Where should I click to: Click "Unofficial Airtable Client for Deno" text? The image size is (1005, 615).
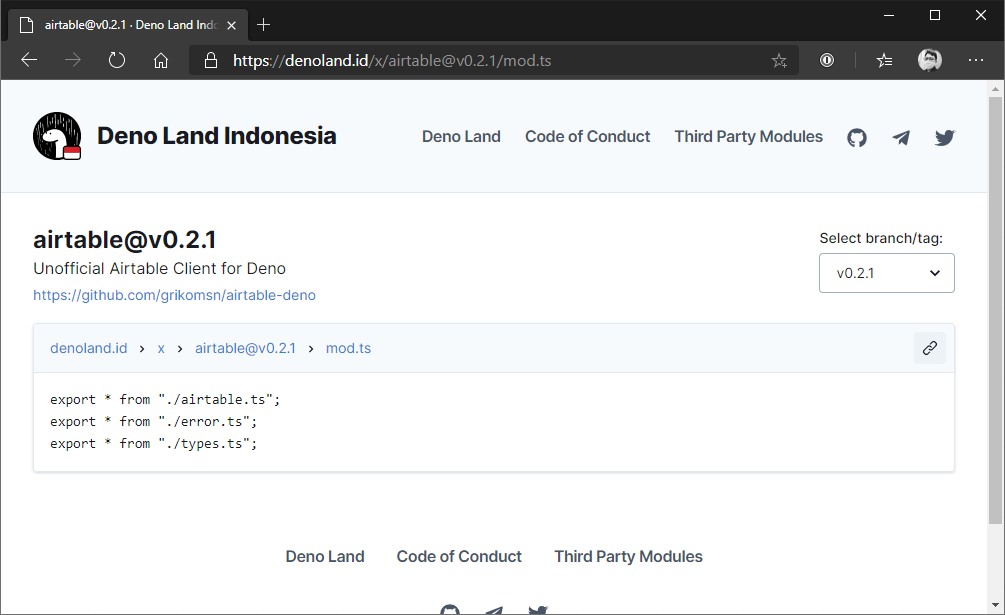click(x=160, y=268)
